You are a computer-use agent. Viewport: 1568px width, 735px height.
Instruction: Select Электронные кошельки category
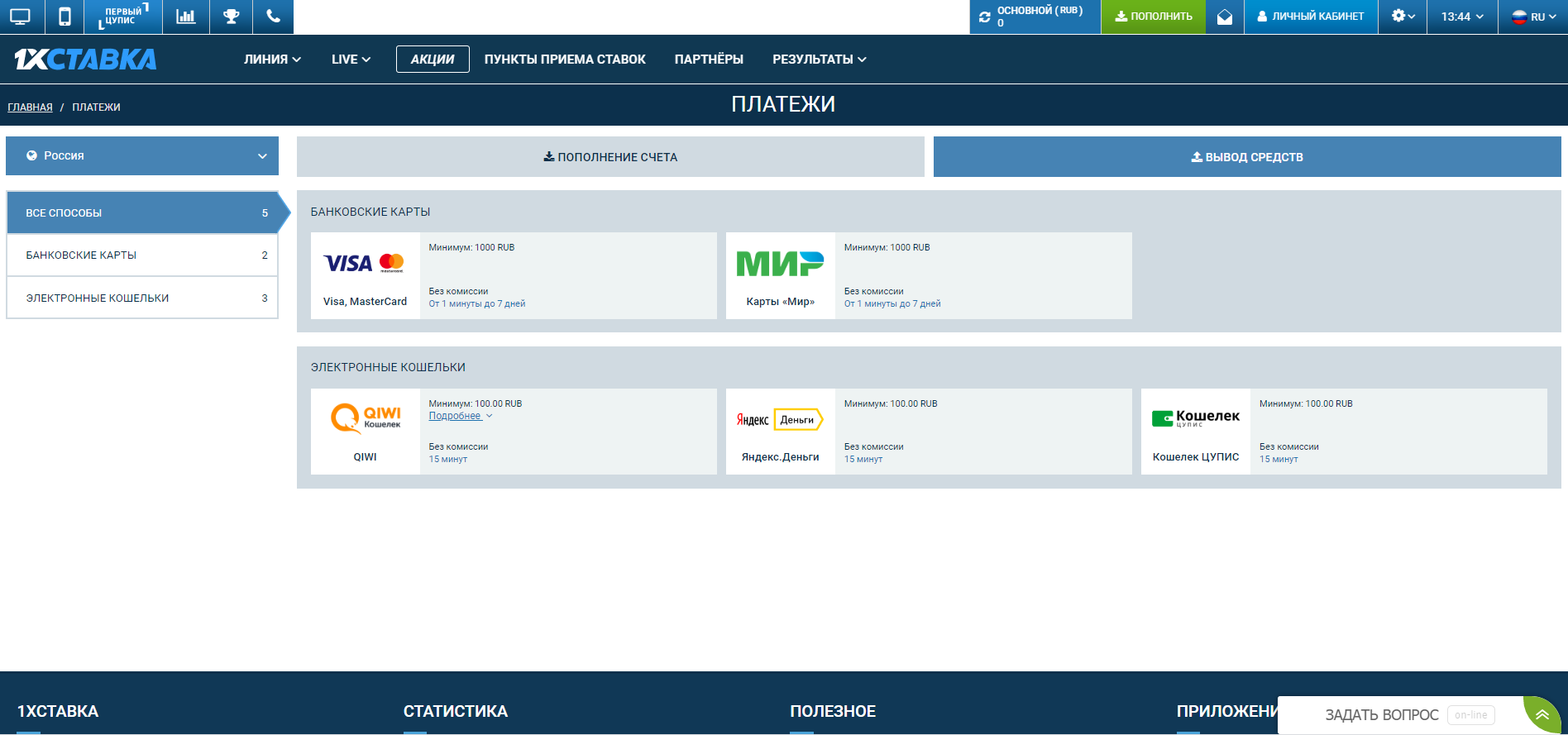[142, 298]
